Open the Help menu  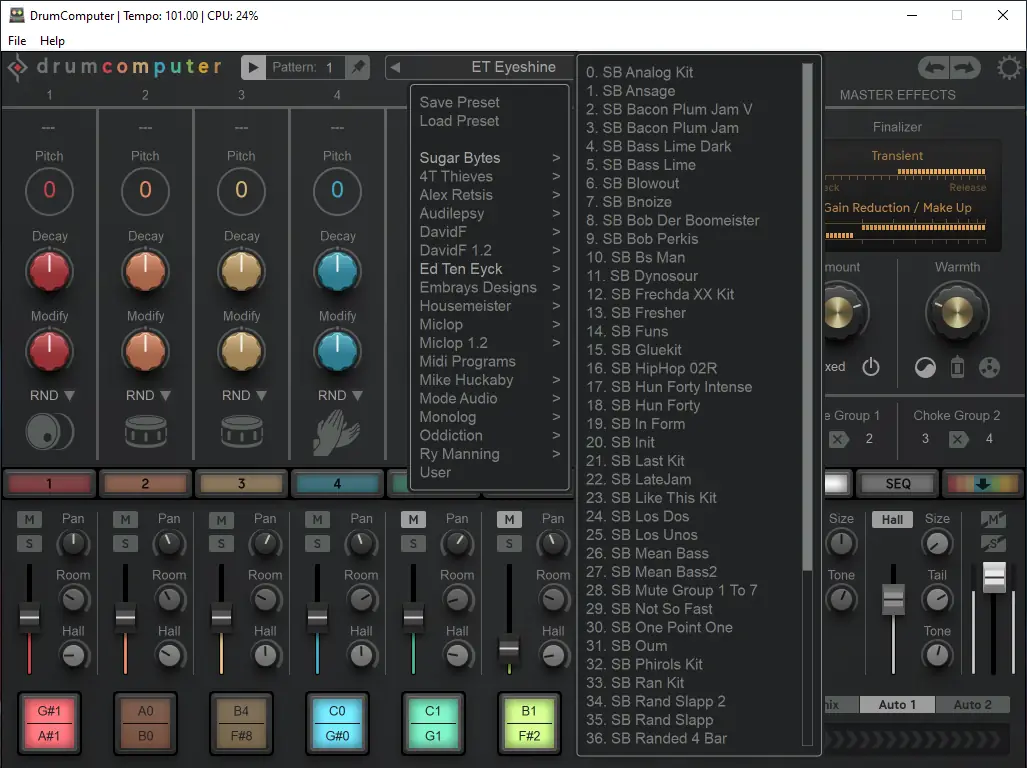52,41
